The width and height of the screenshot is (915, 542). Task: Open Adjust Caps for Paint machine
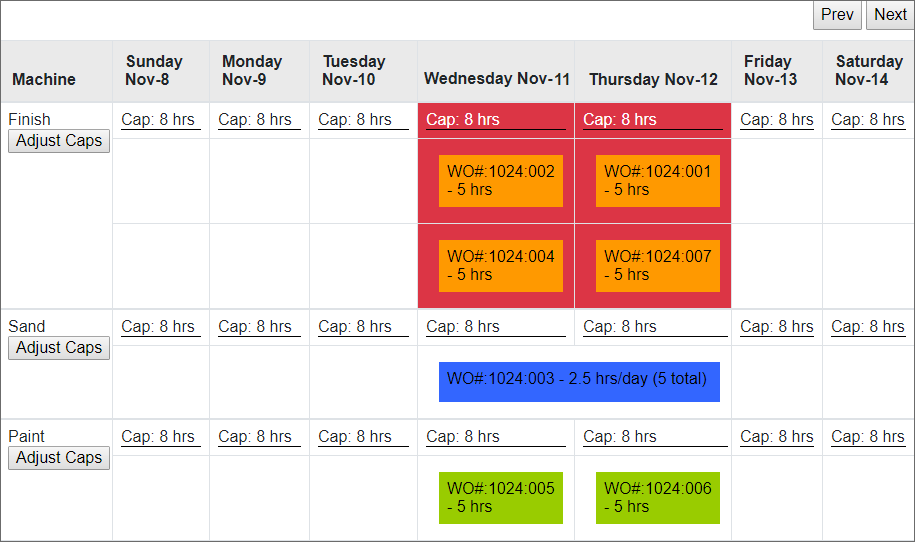point(59,458)
